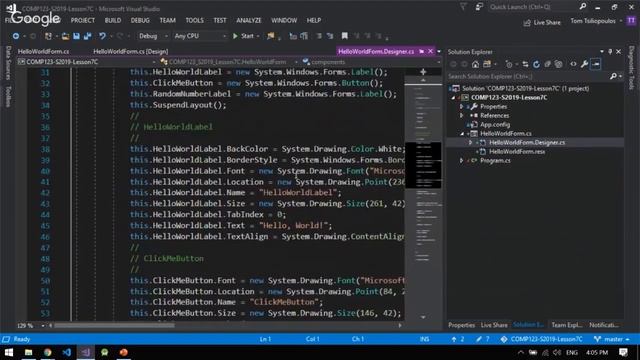Expand the Program.cs node
640x360 pixels.
pos(462,160)
